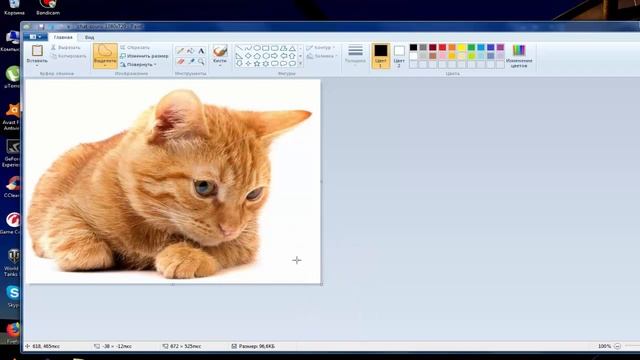Image resolution: width=640 pixels, height=360 pixels.
Task: Choose the Down arrow shape
Action: [239, 64]
